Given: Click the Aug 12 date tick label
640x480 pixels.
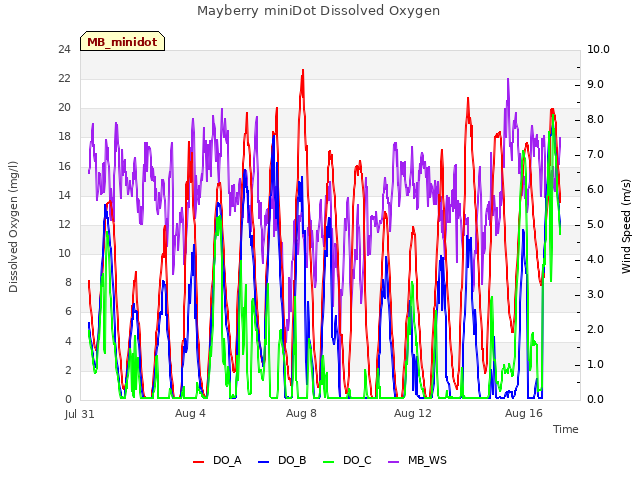Looking at the screenshot, I should point(413,413).
